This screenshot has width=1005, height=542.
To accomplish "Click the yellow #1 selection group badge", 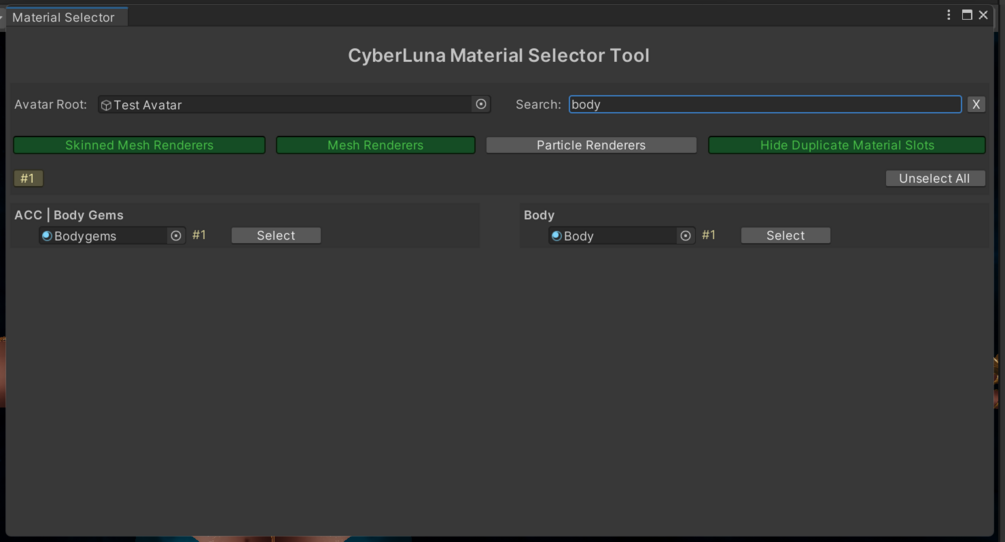I will click(x=28, y=178).
